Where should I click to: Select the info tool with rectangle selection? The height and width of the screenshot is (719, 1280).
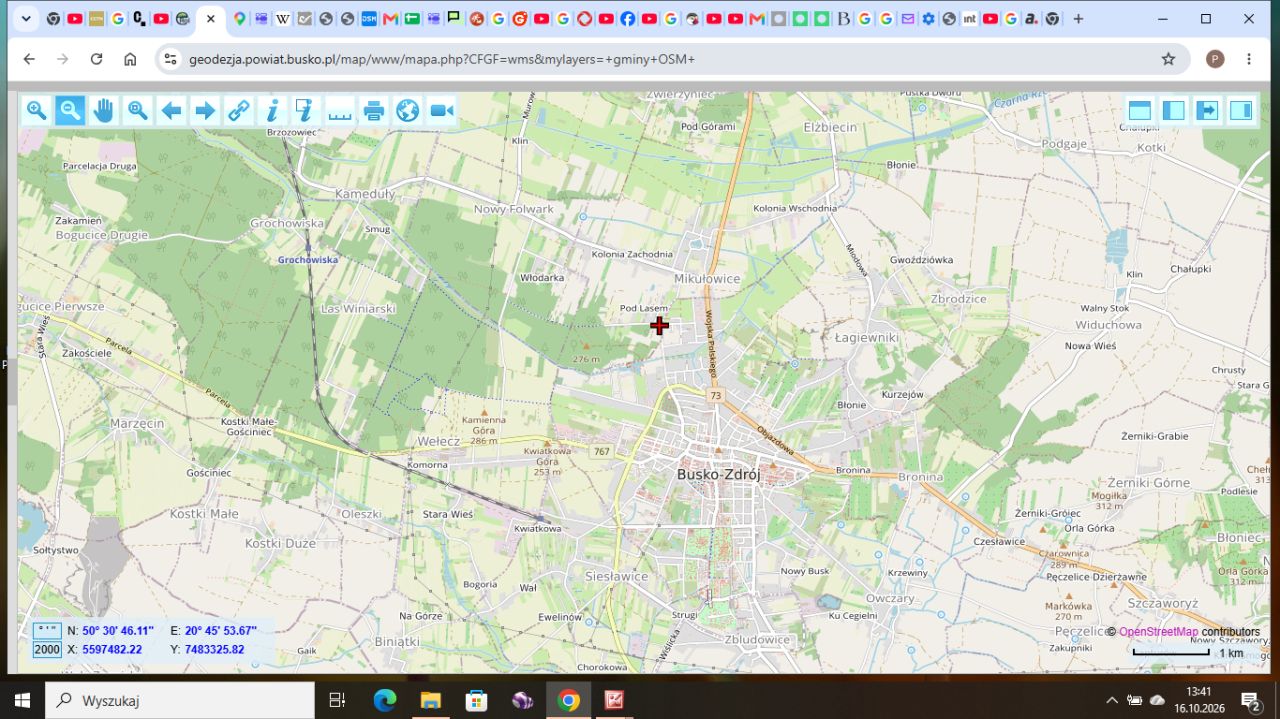pyautogui.click(x=306, y=110)
